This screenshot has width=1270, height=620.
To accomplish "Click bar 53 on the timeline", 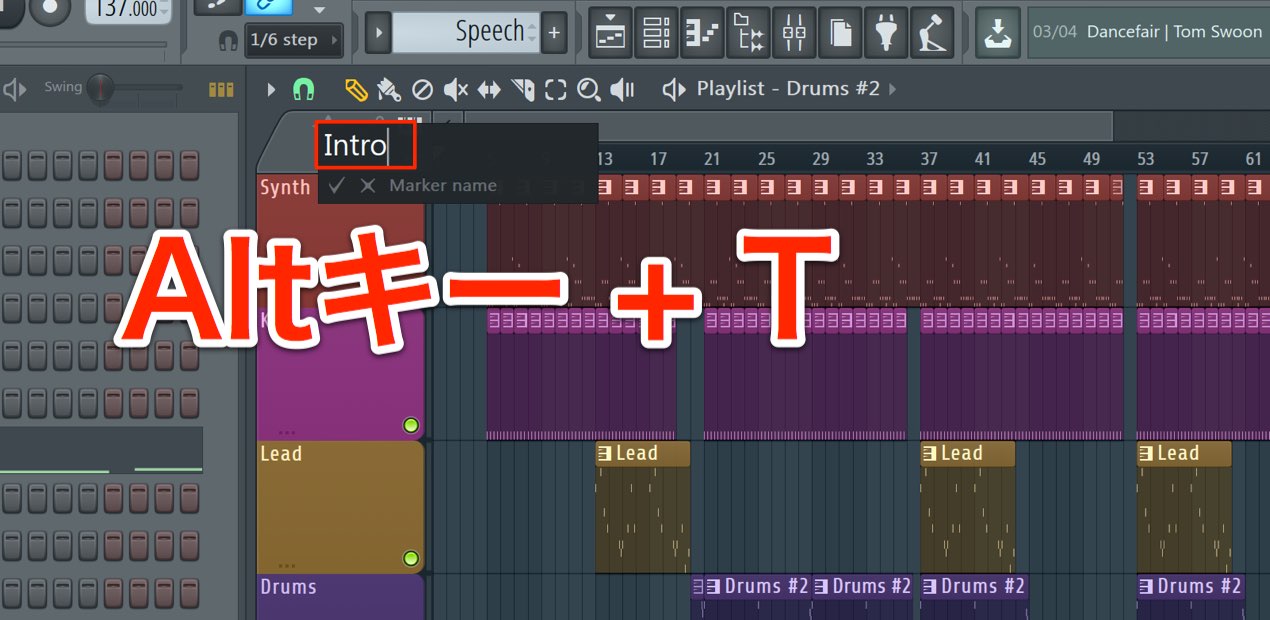I will click(x=1146, y=159).
